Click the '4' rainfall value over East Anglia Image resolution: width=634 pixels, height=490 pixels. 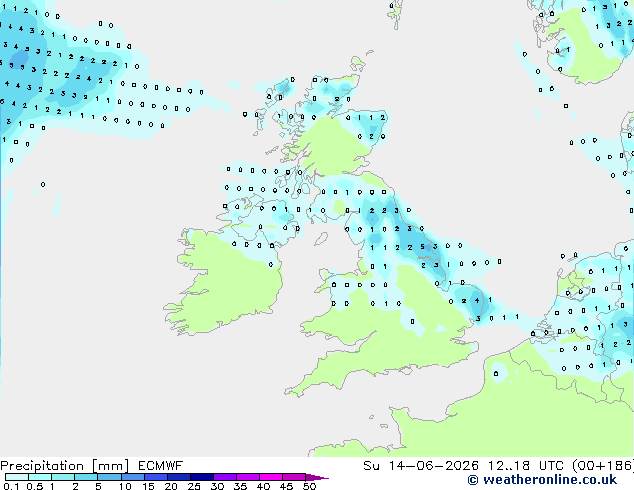(477, 300)
